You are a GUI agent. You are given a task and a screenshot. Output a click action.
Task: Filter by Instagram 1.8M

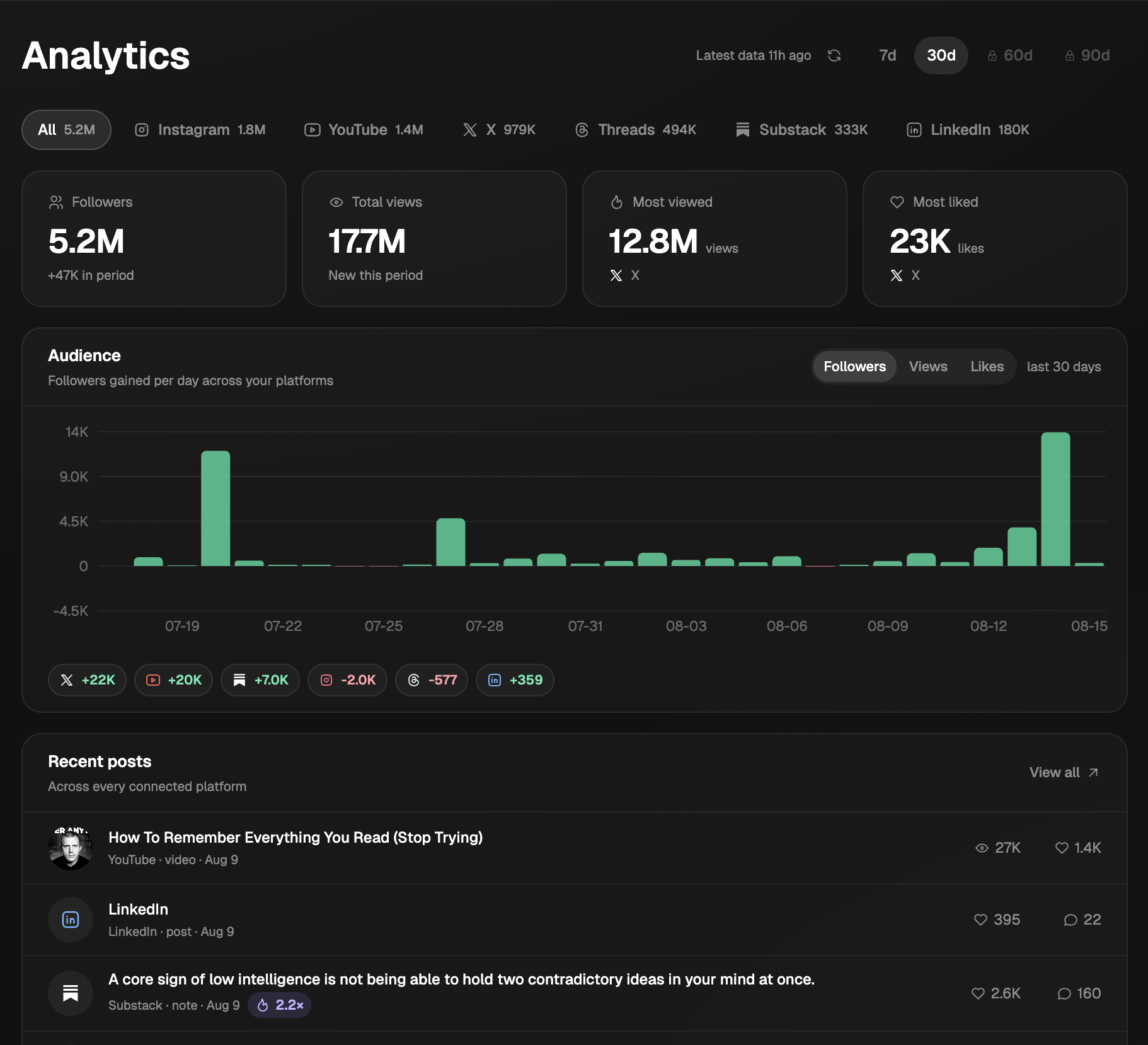(x=200, y=130)
